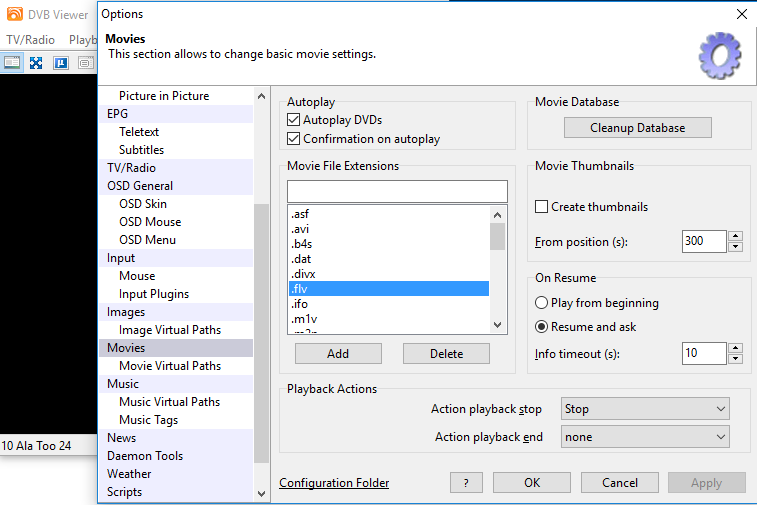Click the Add extension button

pyautogui.click(x=338, y=354)
